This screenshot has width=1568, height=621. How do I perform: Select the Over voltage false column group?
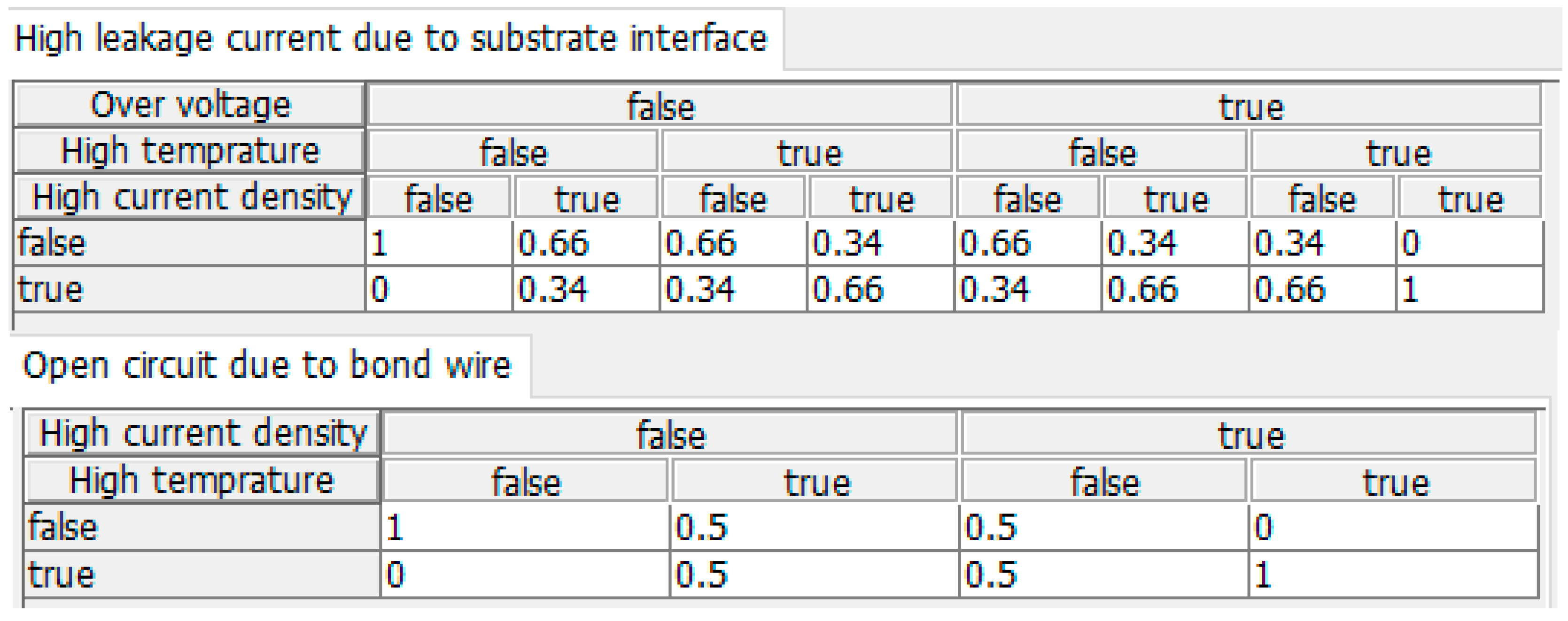tap(660, 107)
